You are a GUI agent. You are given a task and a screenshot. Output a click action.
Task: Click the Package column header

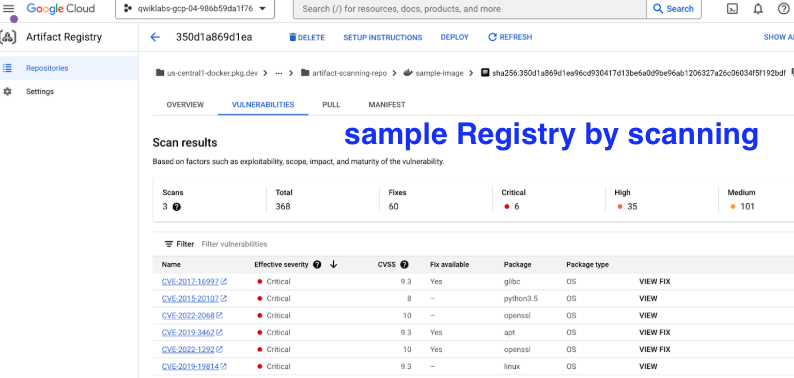point(518,264)
